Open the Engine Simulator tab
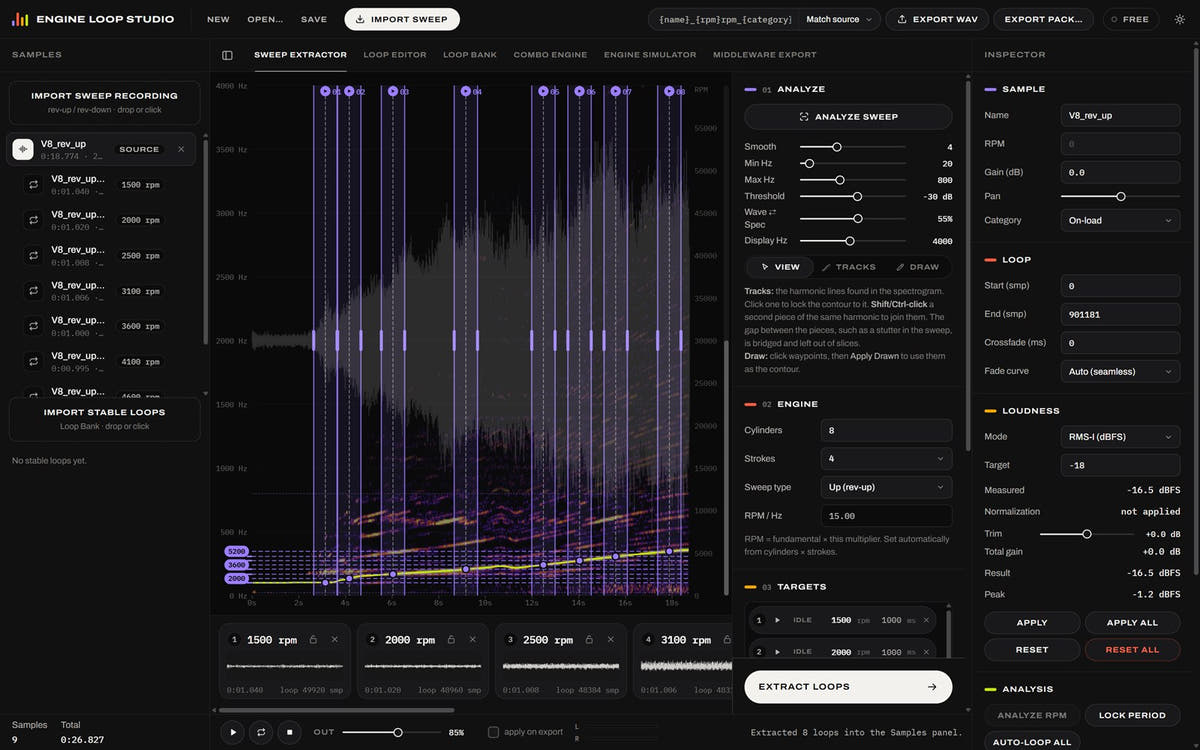Image resolution: width=1200 pixels, height=750 pixels. (x=650, y=55)
